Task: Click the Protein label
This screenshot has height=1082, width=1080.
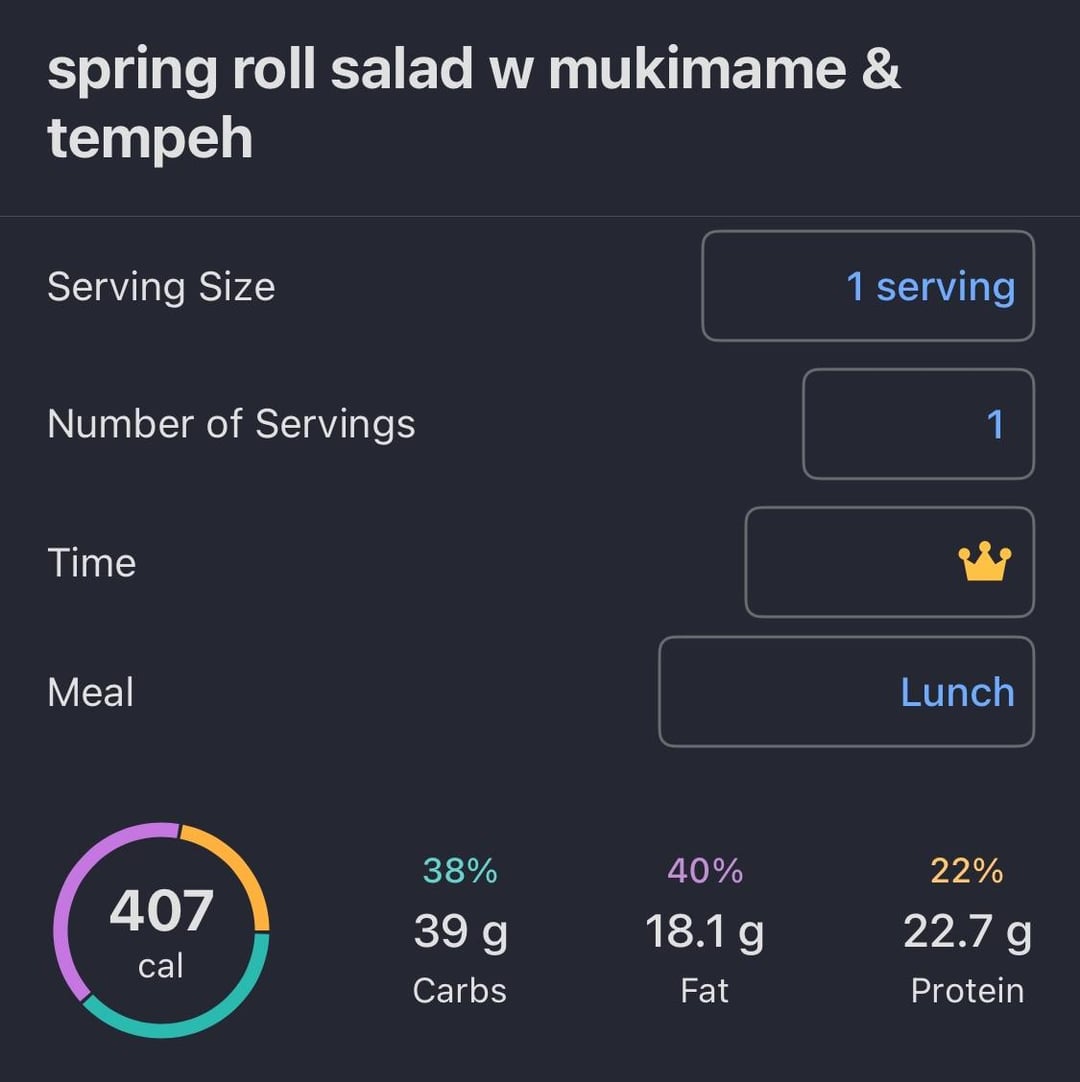Action: (967, 990)
